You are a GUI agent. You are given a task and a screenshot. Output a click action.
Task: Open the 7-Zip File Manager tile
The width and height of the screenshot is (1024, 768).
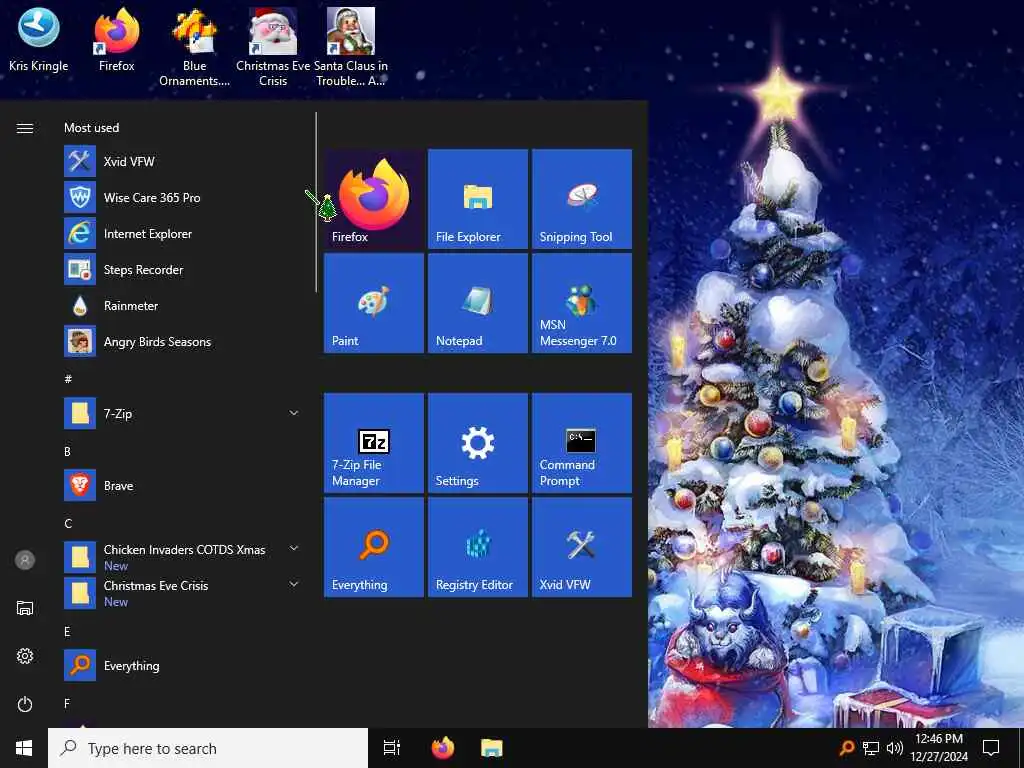click(x=374, y=443)
